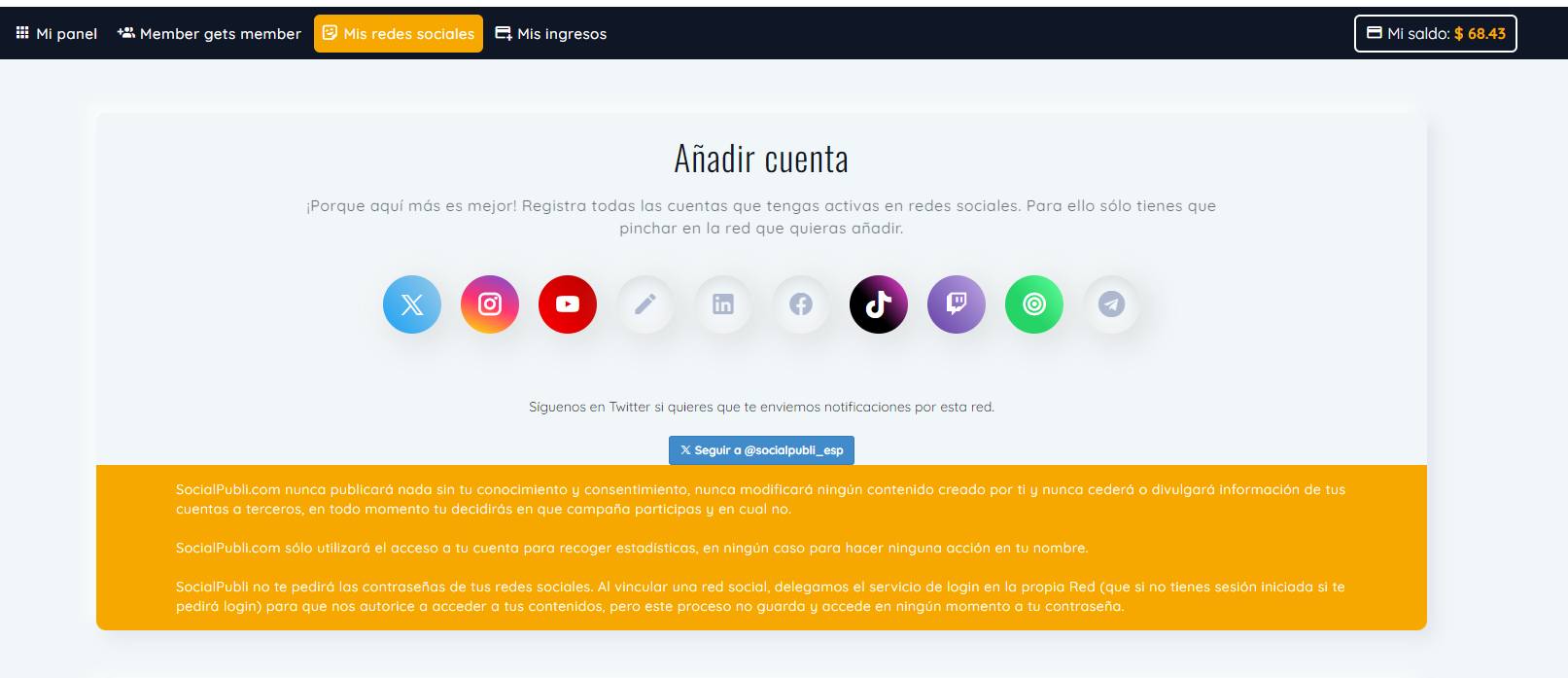Screen dimensions: 1568x678
Task: Click the Añadir cuenta heading
Action: click(x=761, y=159)
